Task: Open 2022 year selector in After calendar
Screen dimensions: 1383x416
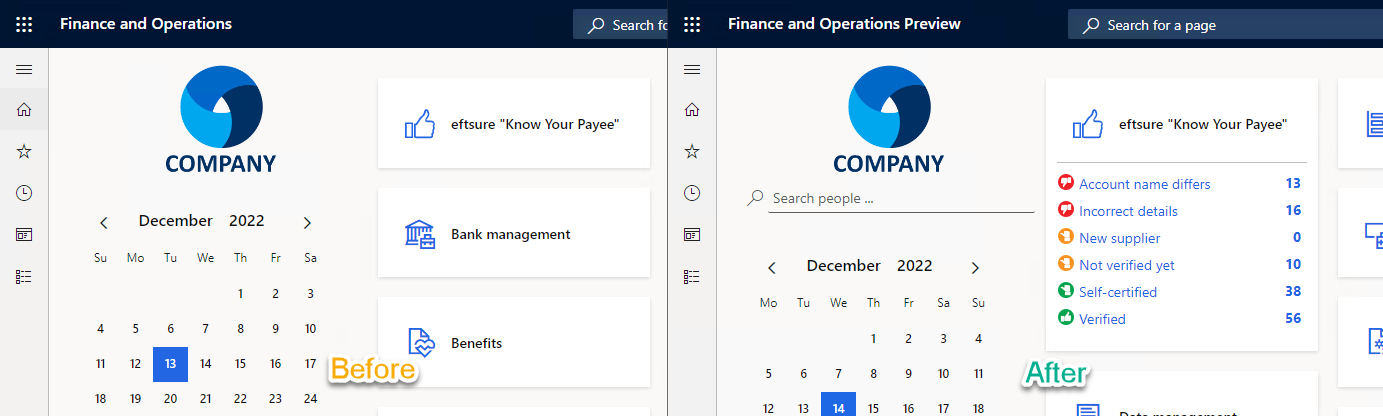Action: tap(915, 265)
